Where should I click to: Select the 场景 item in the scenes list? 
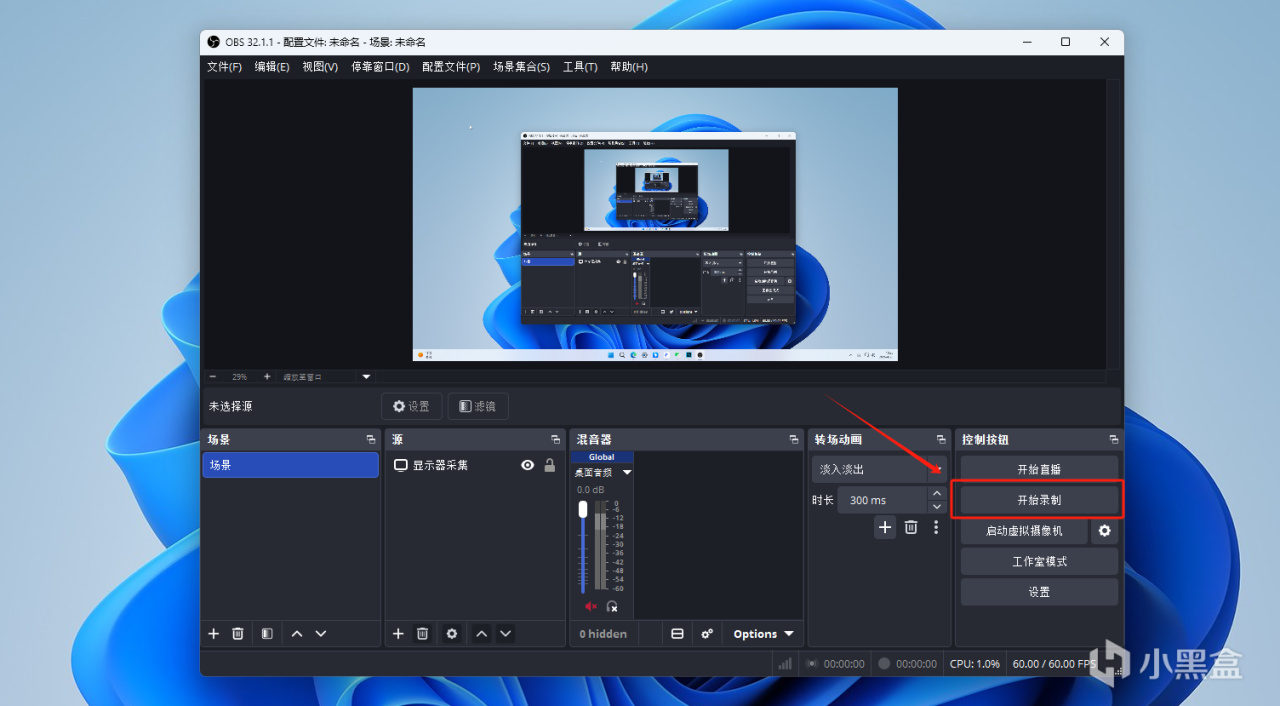[290, 465]
